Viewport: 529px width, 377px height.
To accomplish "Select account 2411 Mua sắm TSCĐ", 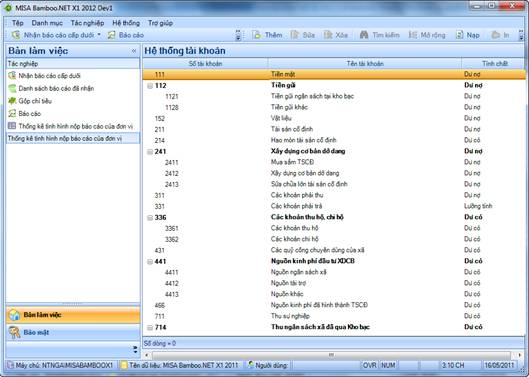I will coord(334,162).
